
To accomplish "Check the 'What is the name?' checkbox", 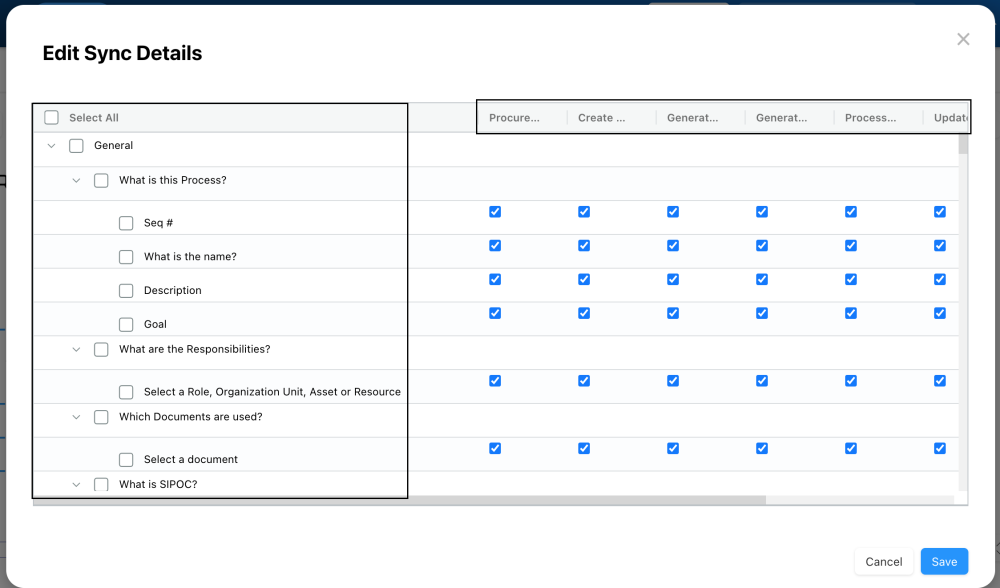I will pos(126,257).
